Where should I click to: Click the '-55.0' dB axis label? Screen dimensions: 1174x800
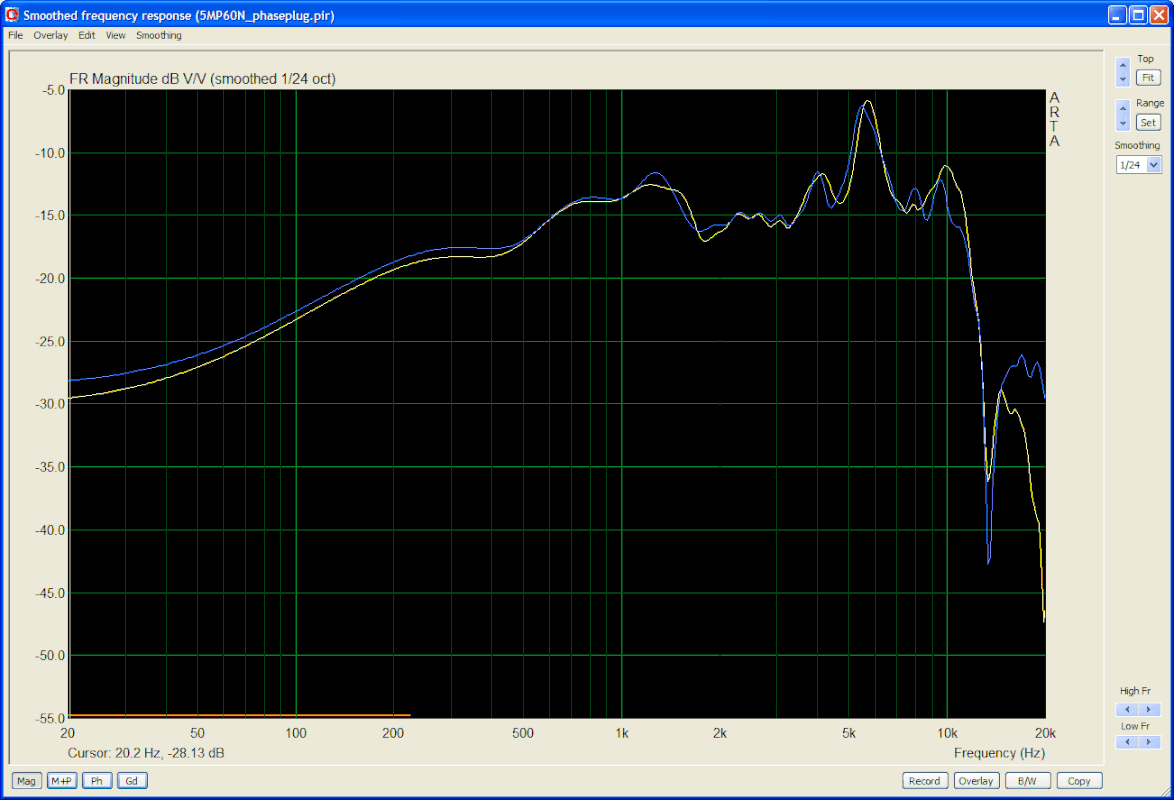click(50, 718)
